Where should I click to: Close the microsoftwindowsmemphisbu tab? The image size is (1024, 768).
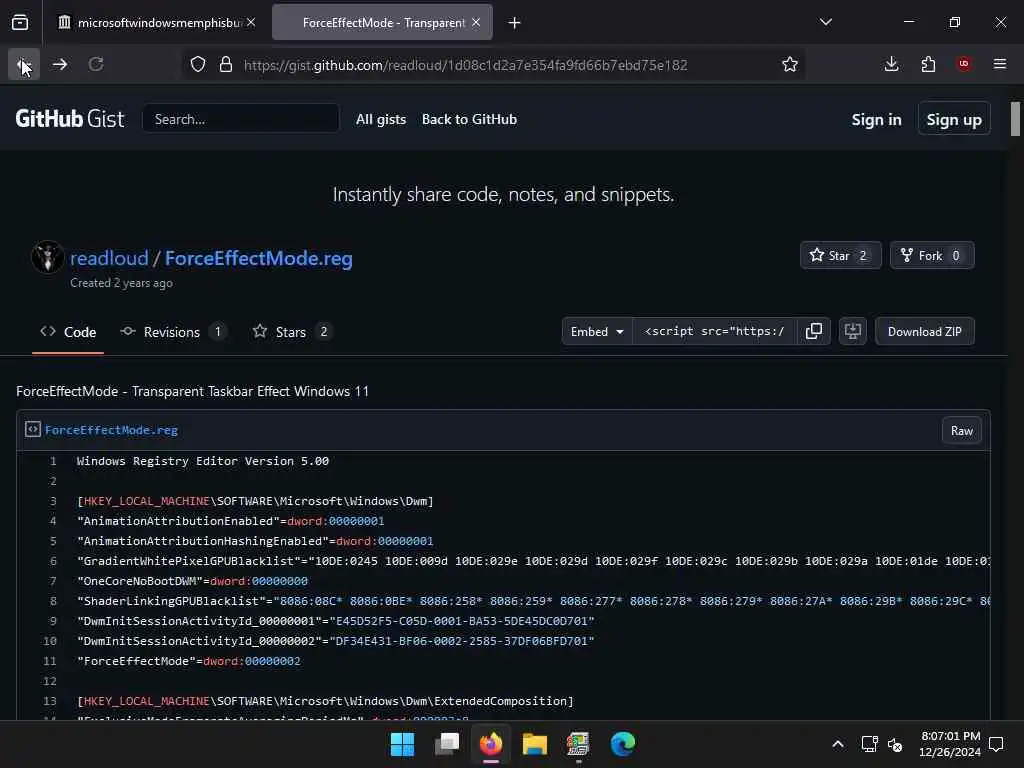[251, 23]
